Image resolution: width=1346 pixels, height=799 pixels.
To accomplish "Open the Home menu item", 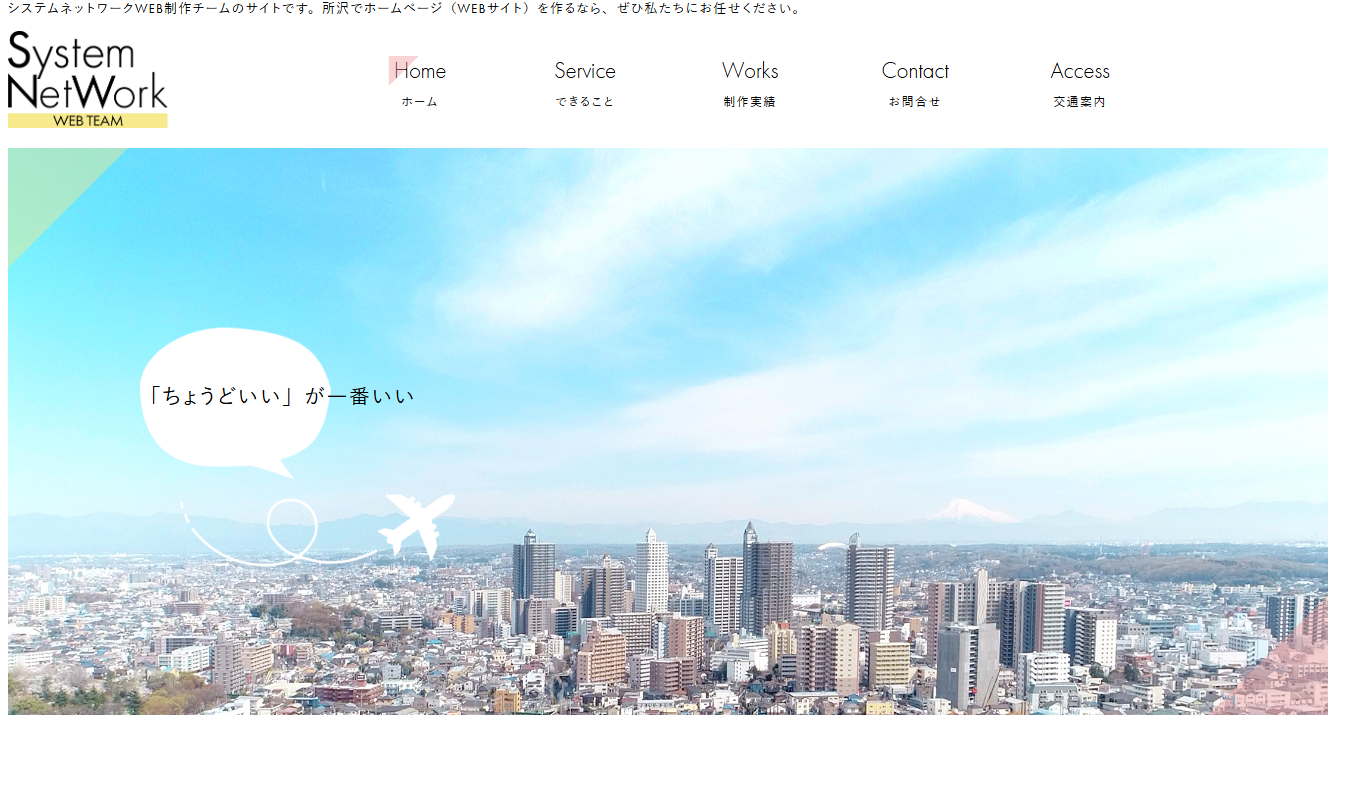I will coord(420,71).
